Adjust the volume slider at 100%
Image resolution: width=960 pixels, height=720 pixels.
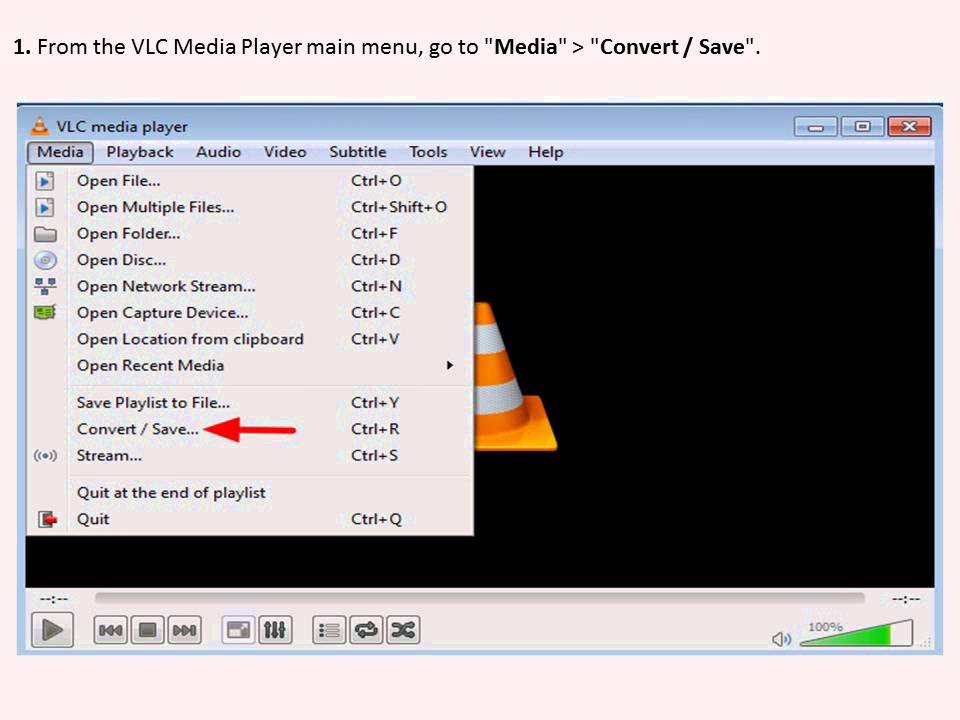pyautogui.click(x=856, y=634)
